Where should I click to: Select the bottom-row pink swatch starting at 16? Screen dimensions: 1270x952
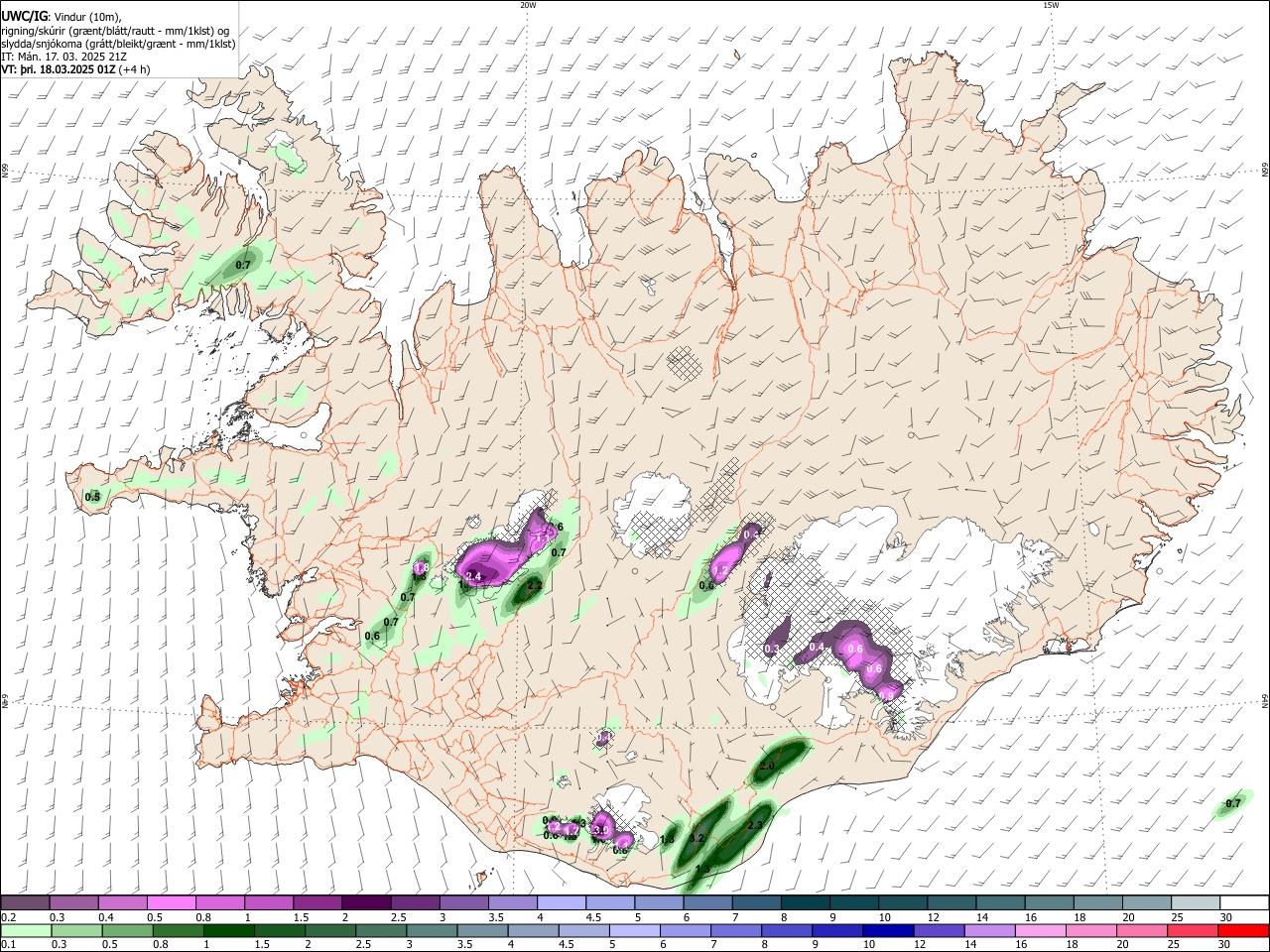click(x=1041, y=930)
